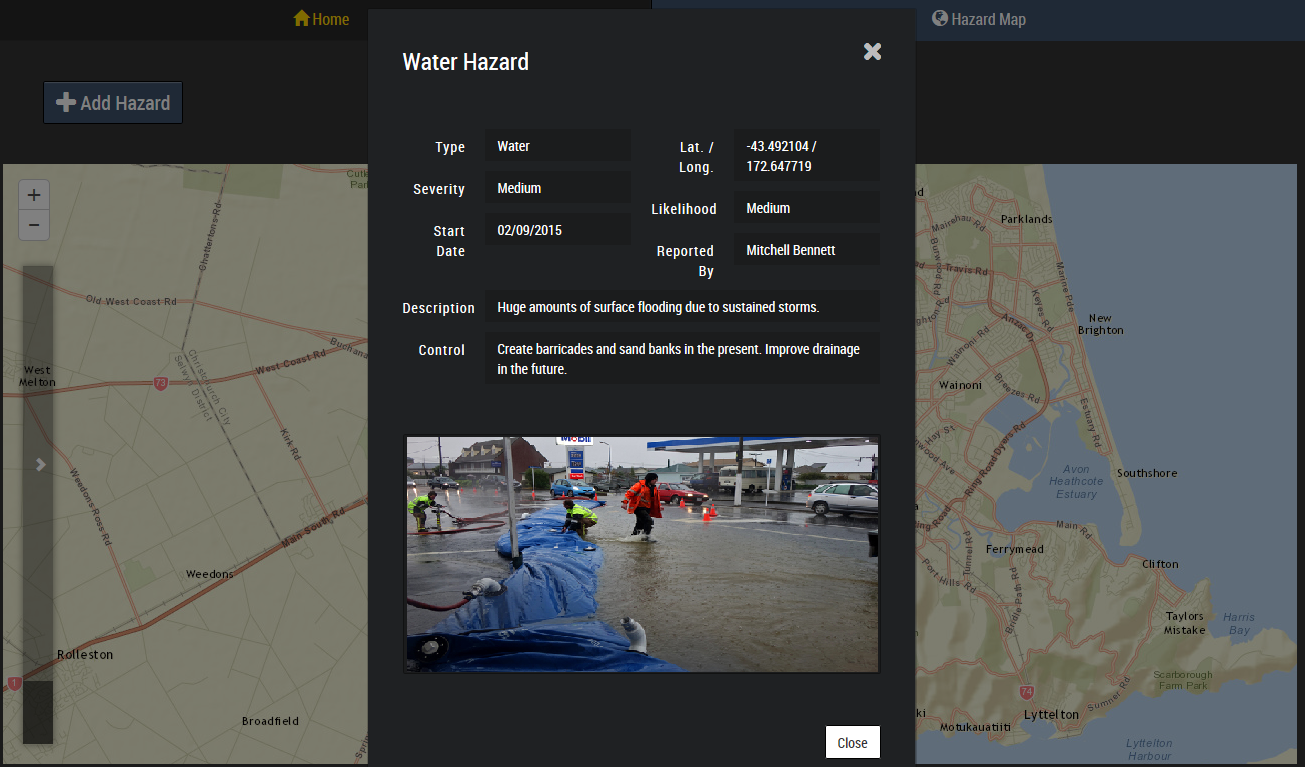This screenshot has height=767, width=1305.
Task: Select the Likelihood field showing Medium
Action: pos(806,208)
